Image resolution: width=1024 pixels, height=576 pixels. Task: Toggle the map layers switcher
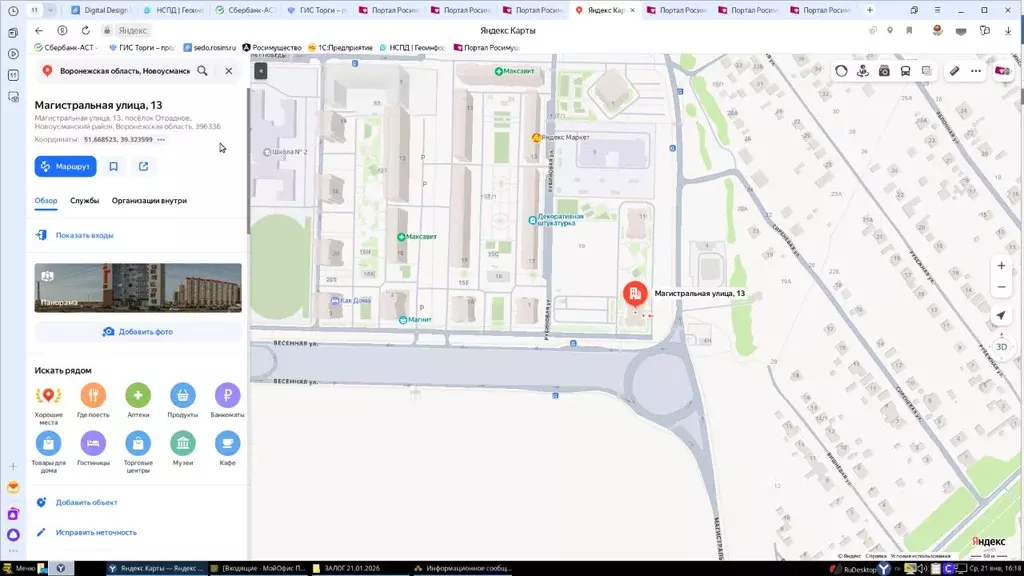[x=927, y=71]
